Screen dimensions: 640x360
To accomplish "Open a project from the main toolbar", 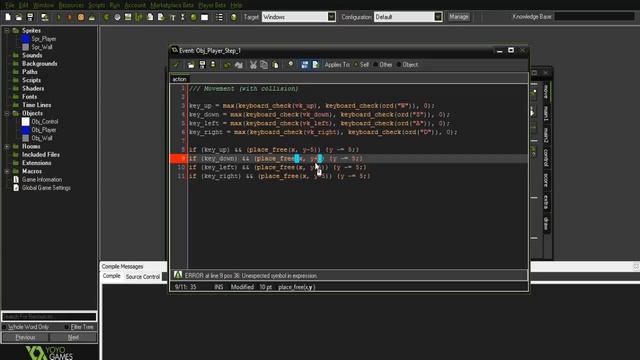I will [x=19, y=17].
